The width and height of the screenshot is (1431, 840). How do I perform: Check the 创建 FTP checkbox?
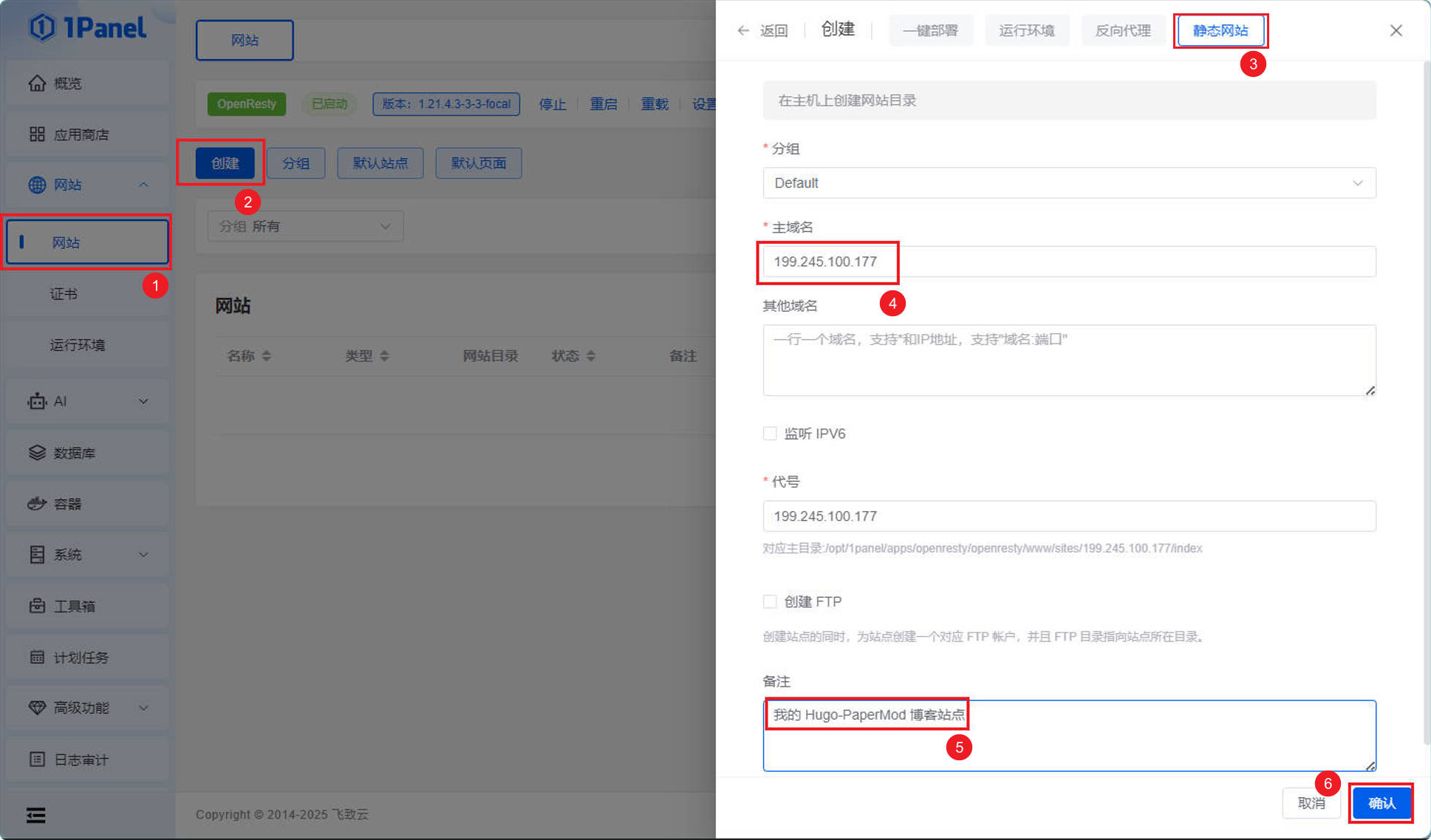click(x=770, y=601)
